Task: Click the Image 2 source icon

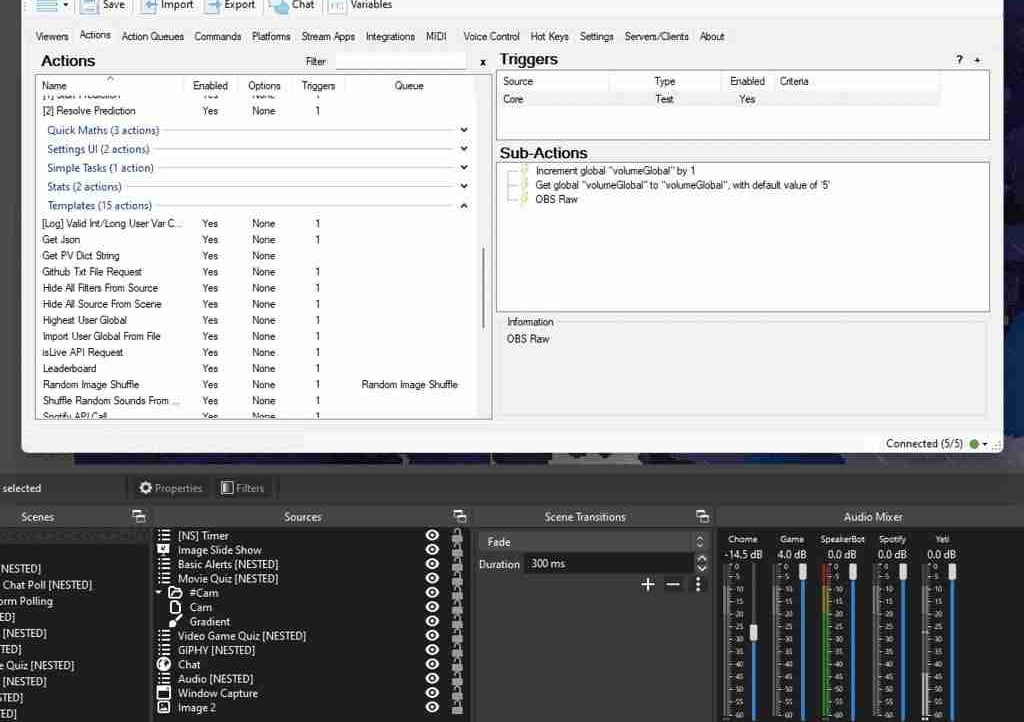Action: point(164,707)
